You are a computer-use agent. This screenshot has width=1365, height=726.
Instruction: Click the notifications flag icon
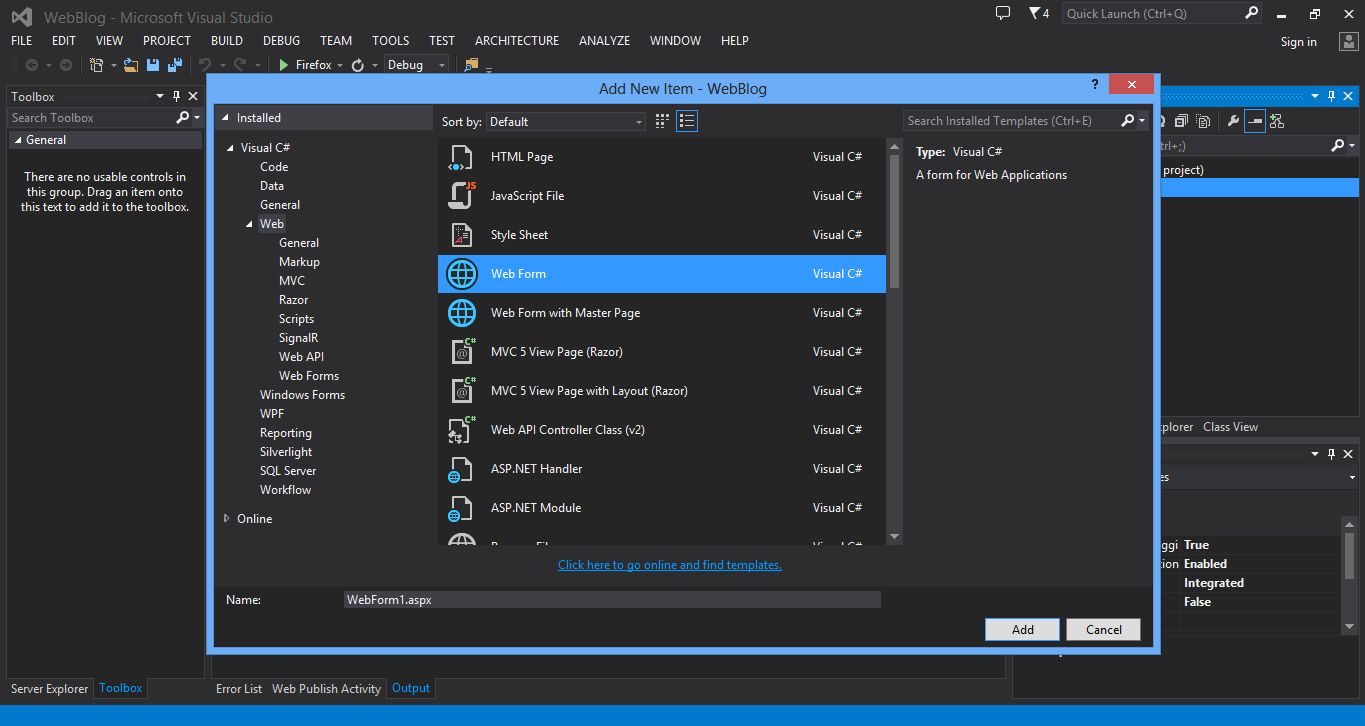tap(1034, 13)
